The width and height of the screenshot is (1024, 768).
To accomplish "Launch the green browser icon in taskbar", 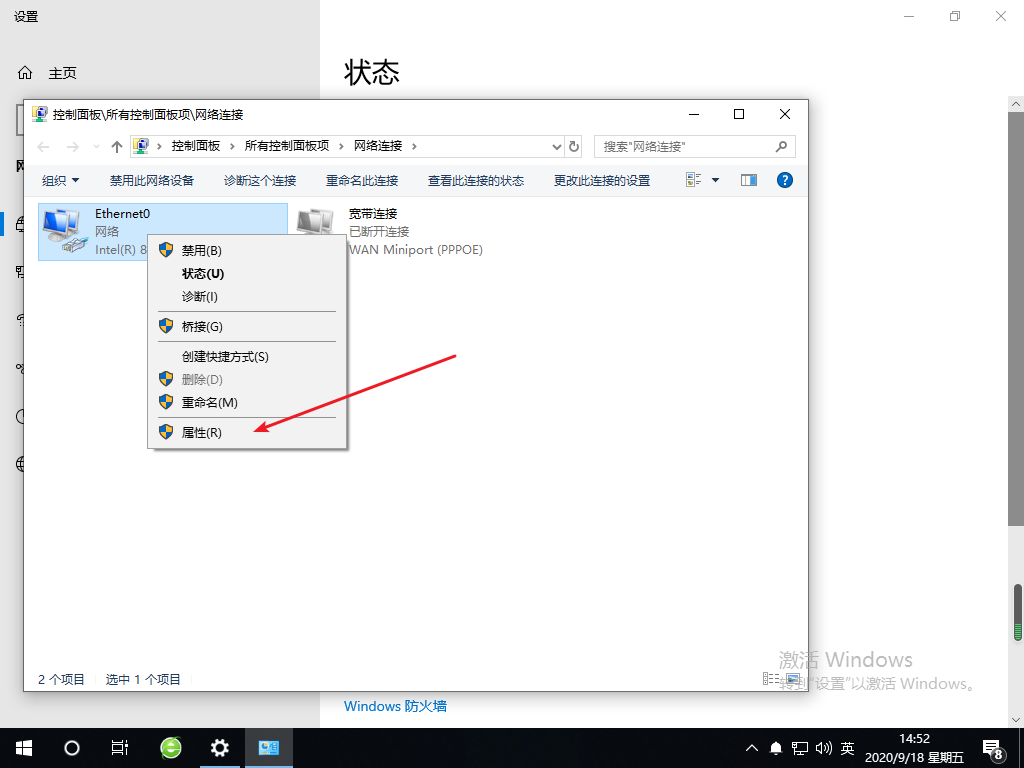I will pos(169,747).
